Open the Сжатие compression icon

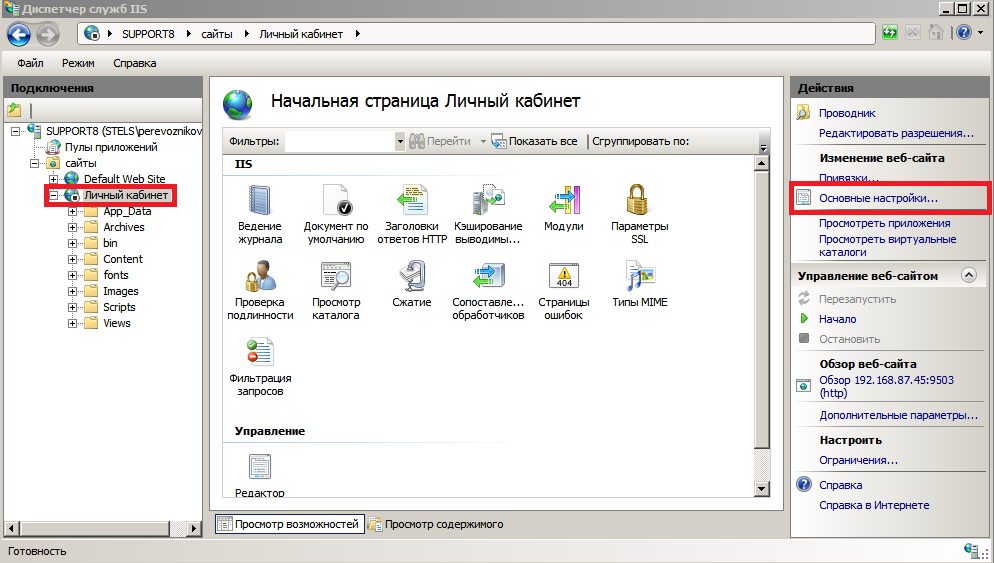(x=412, y=283)
